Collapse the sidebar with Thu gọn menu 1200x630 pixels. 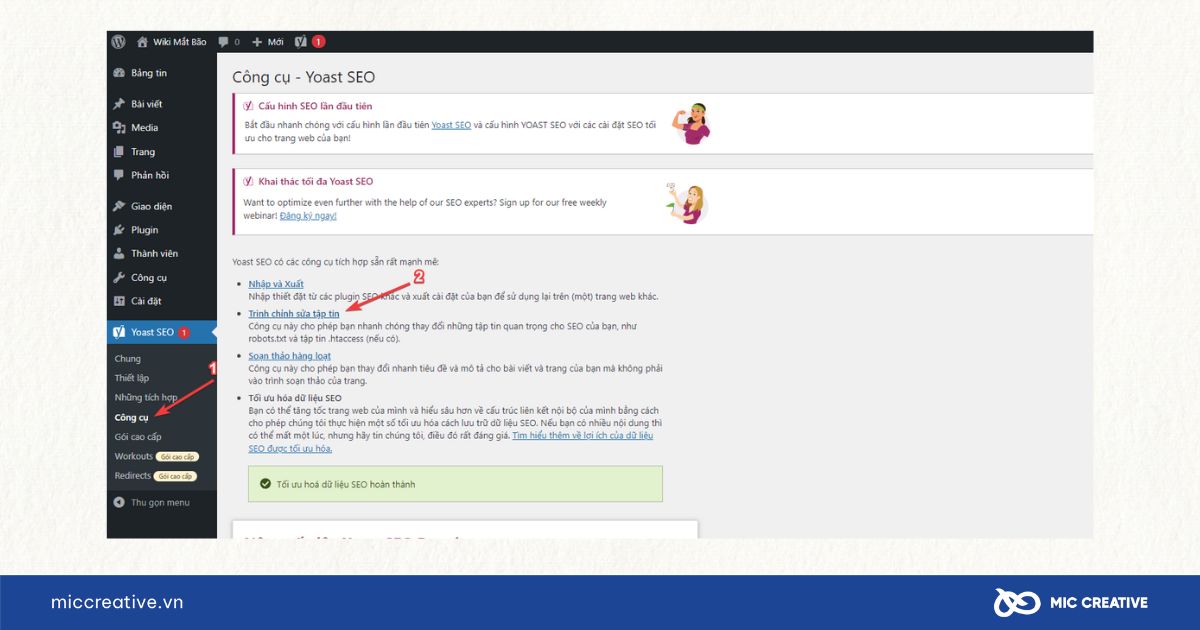(x=152, y=503)
